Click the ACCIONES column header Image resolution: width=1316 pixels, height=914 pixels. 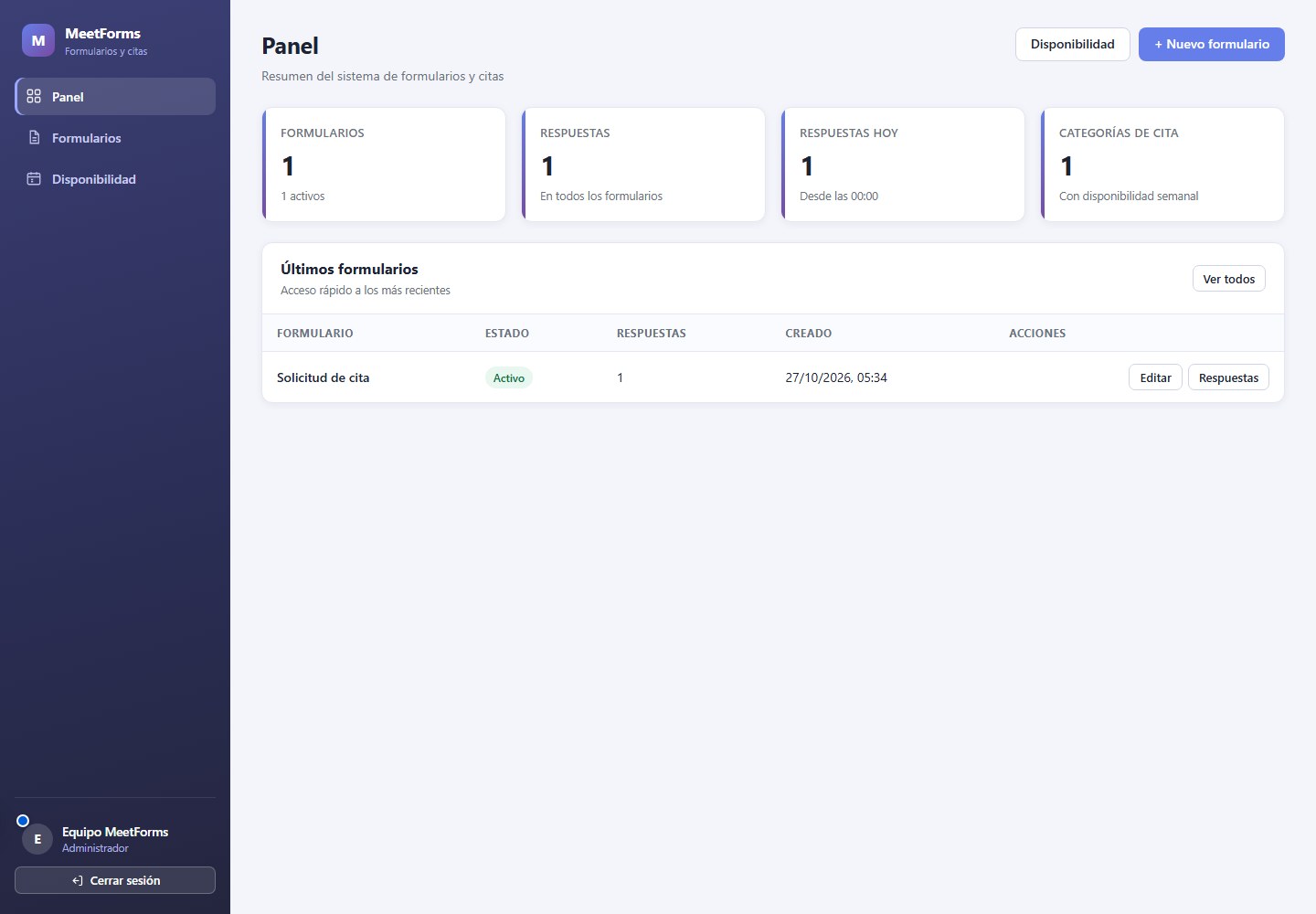tap(1037, 333)
